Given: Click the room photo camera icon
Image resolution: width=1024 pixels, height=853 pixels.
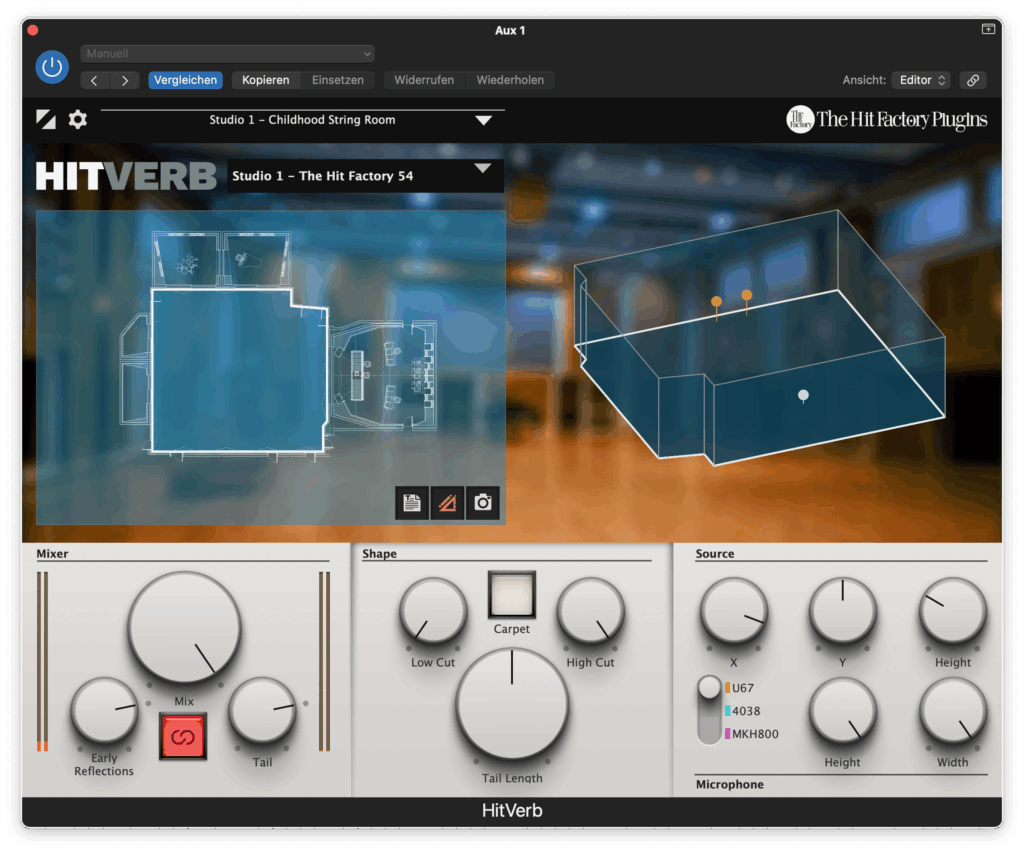Looking at the screenshot, I should pos(483,502).
